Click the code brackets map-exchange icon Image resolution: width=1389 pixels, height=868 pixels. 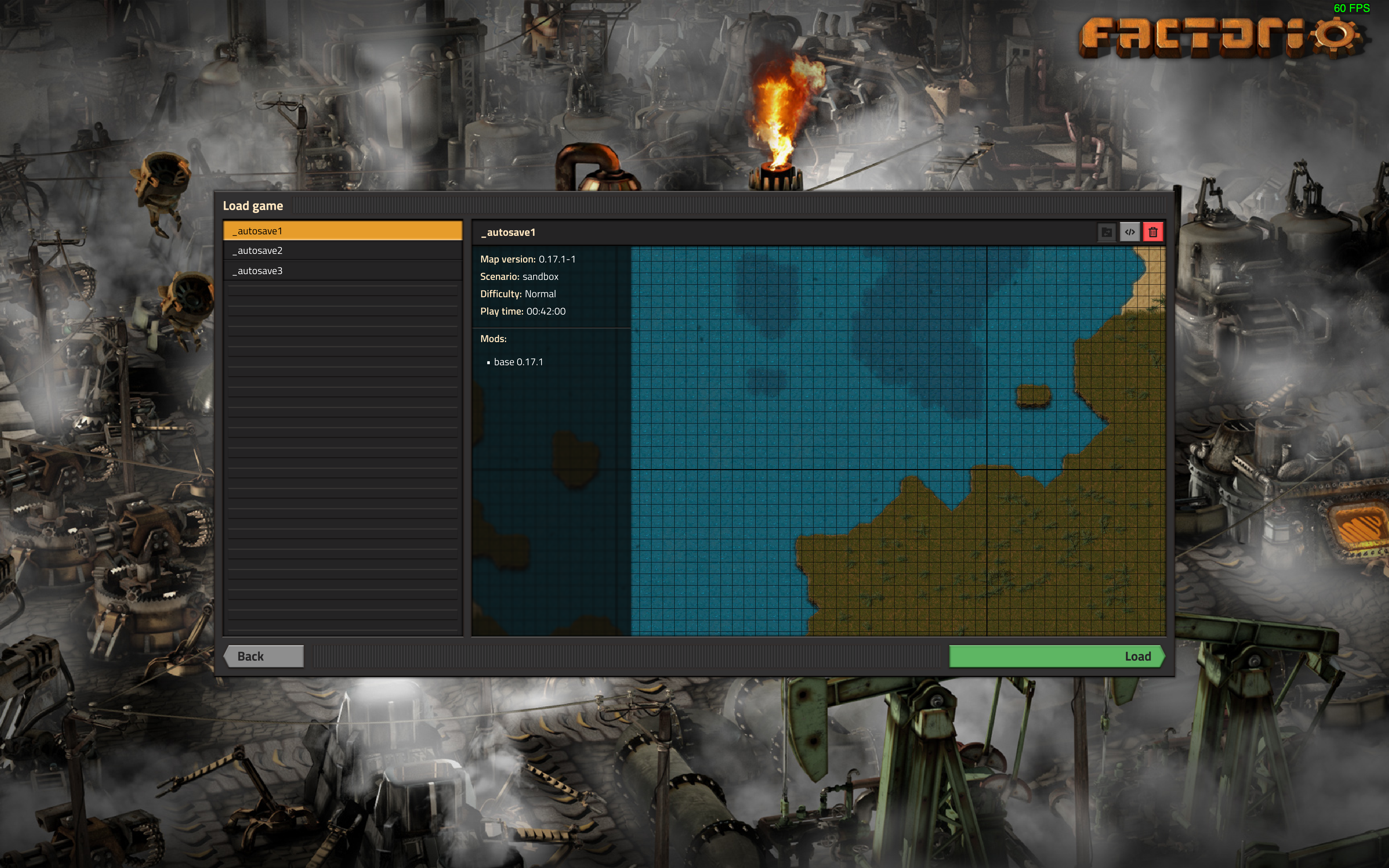[1130, 232]
